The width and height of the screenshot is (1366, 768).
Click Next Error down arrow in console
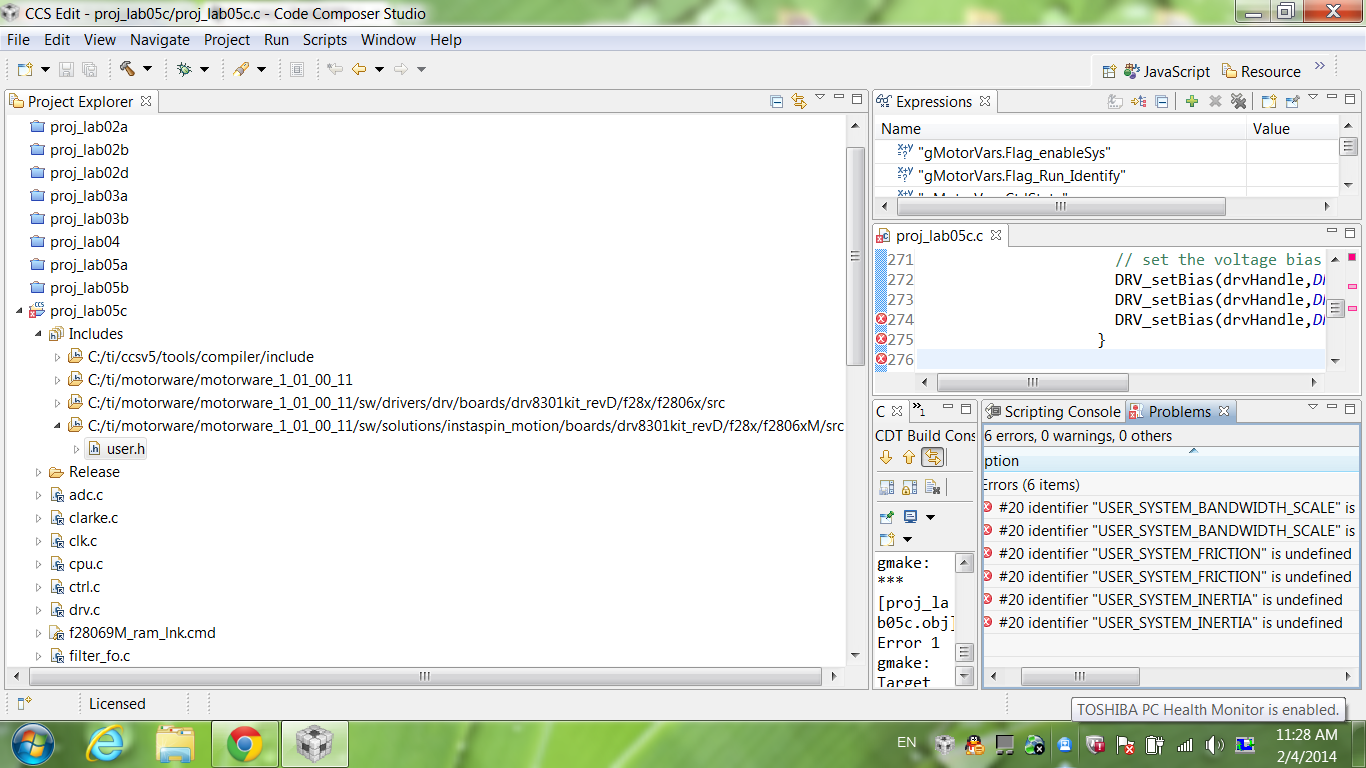pos(886,457)
